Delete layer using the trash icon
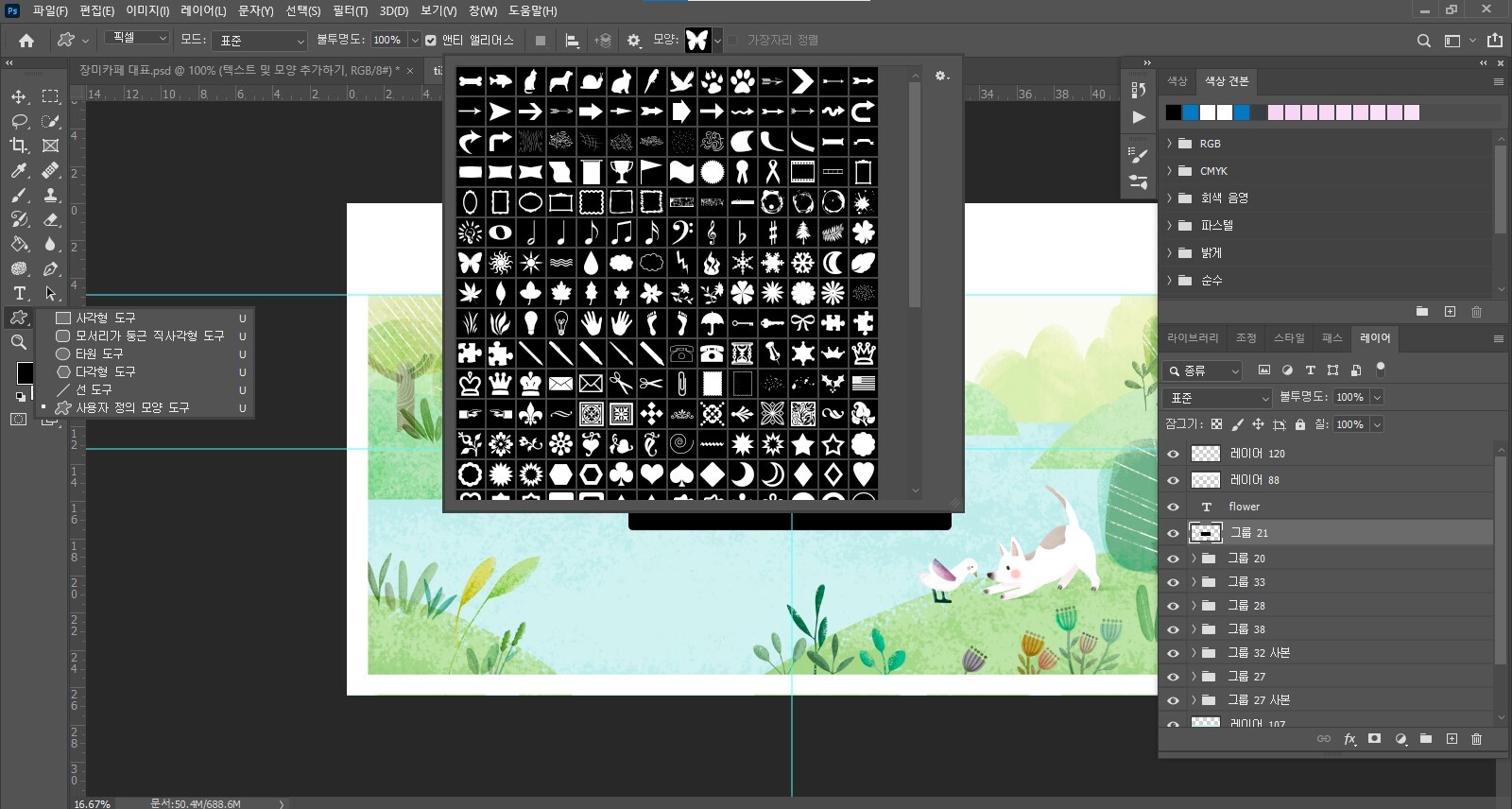 click(x=1476, y=739)
